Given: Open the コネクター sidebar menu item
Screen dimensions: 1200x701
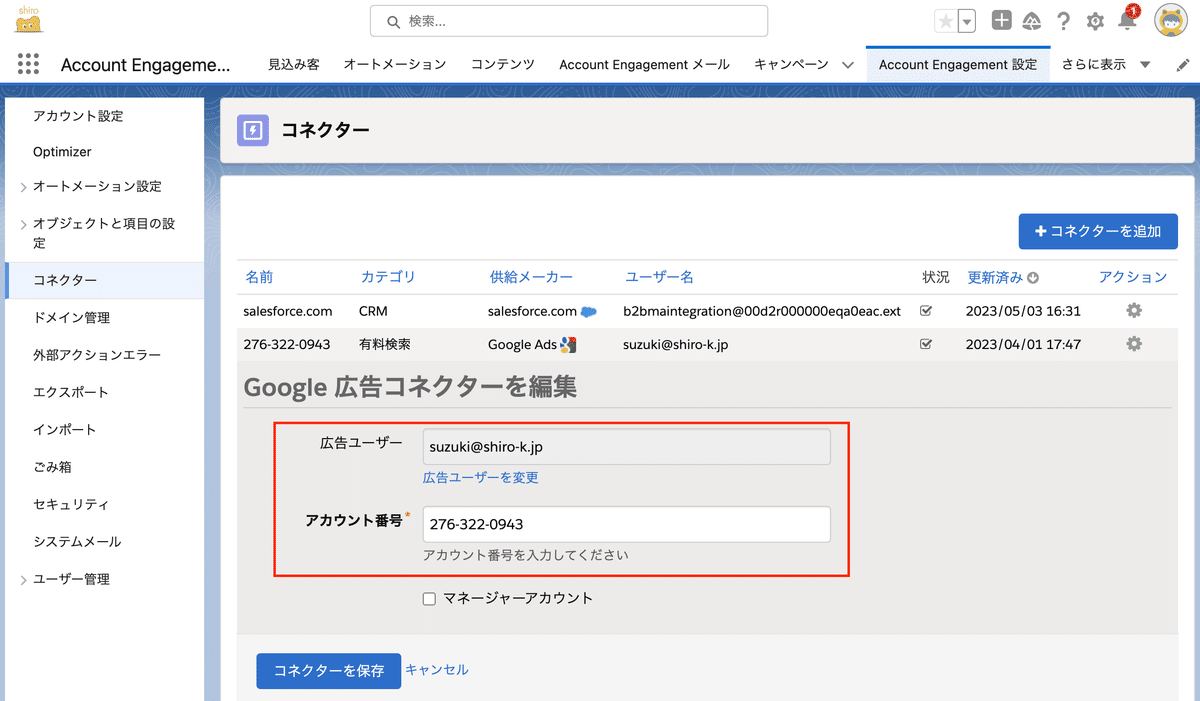Looking at the screenshot, I should pyautogui.click(x=76, y=279).
